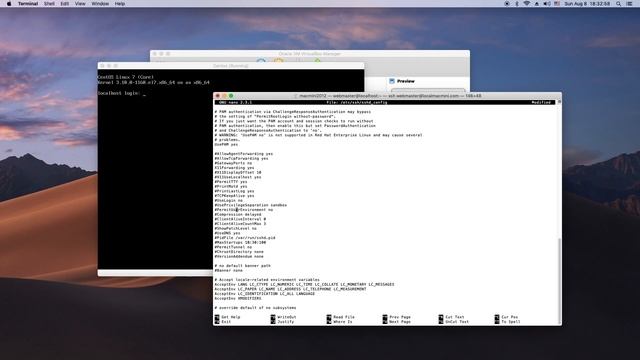Click the #X11DisplayOffset 10 line

tap(238, 173)
